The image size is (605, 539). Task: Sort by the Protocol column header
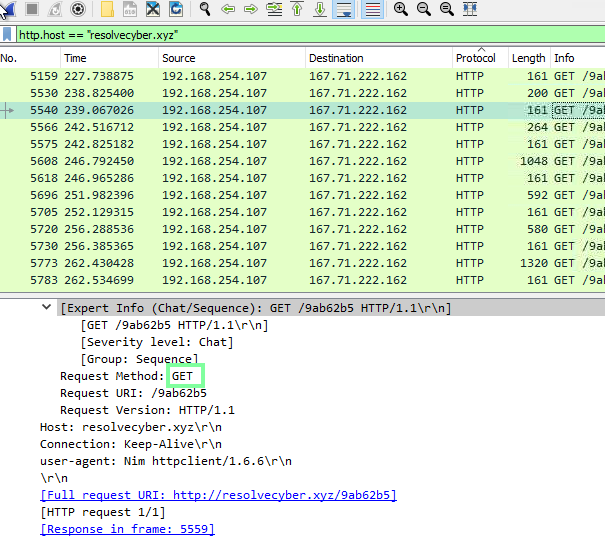[x=474, y=59]
